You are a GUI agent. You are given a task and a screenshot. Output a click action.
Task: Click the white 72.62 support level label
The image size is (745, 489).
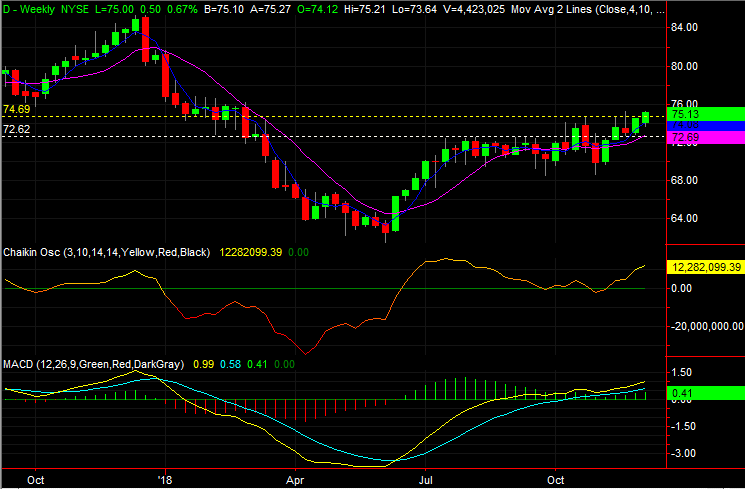(17, 129)
